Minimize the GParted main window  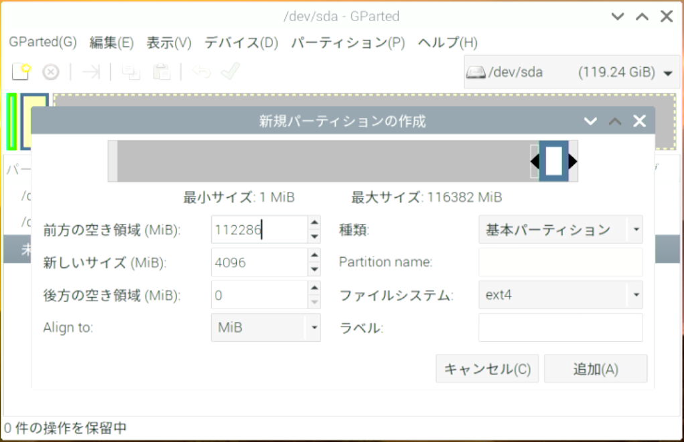coord(618,17)
